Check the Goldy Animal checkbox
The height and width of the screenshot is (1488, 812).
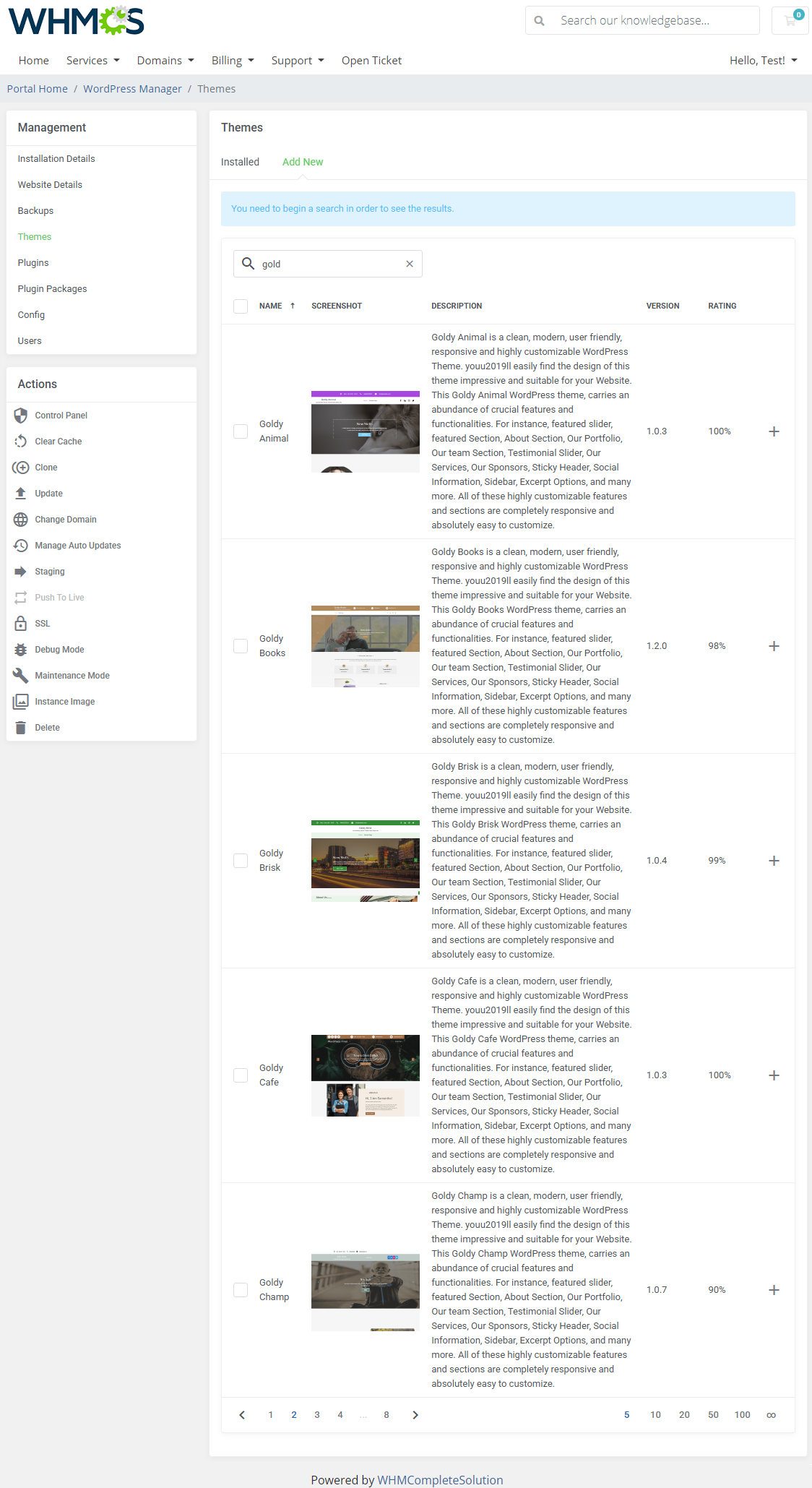241,431
